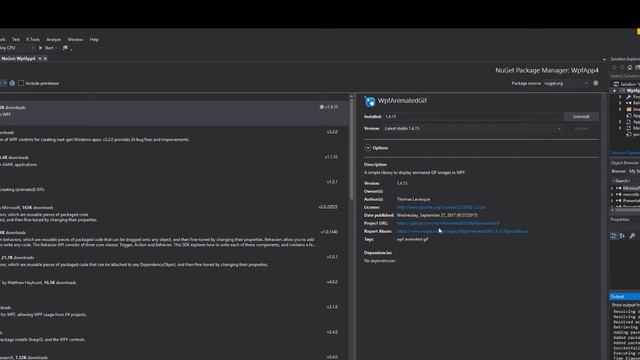The width and height of the screenshot is (640, 360).
Task: Expand the References node in Solution Explorer
Action: tap(620, 103)
